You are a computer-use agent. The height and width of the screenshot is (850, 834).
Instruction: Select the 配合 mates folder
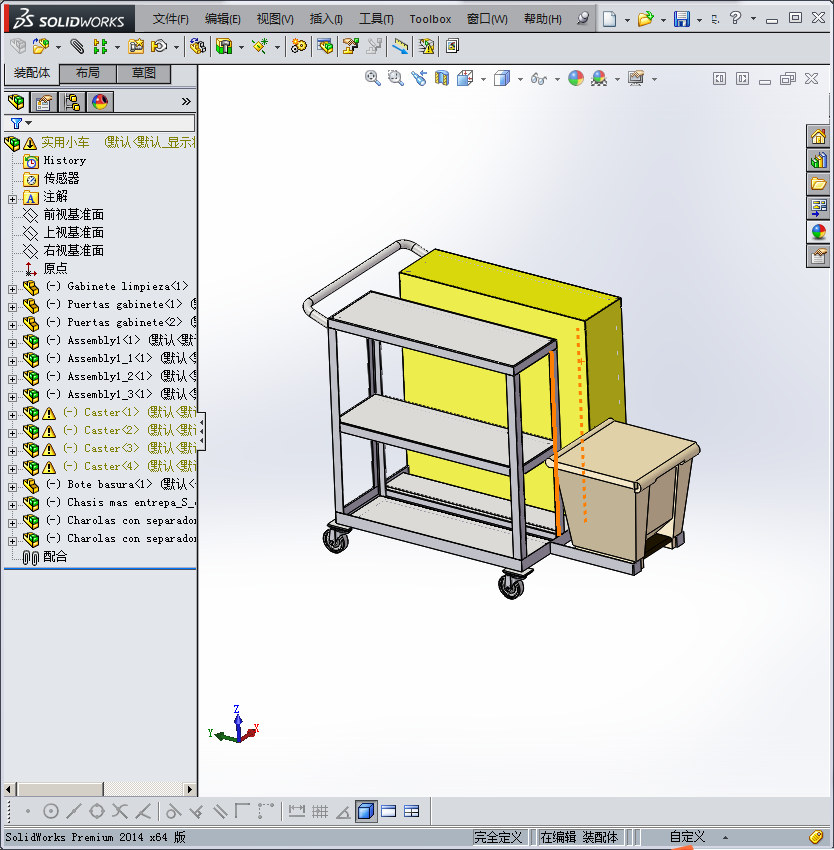click(x=55, y=556)
